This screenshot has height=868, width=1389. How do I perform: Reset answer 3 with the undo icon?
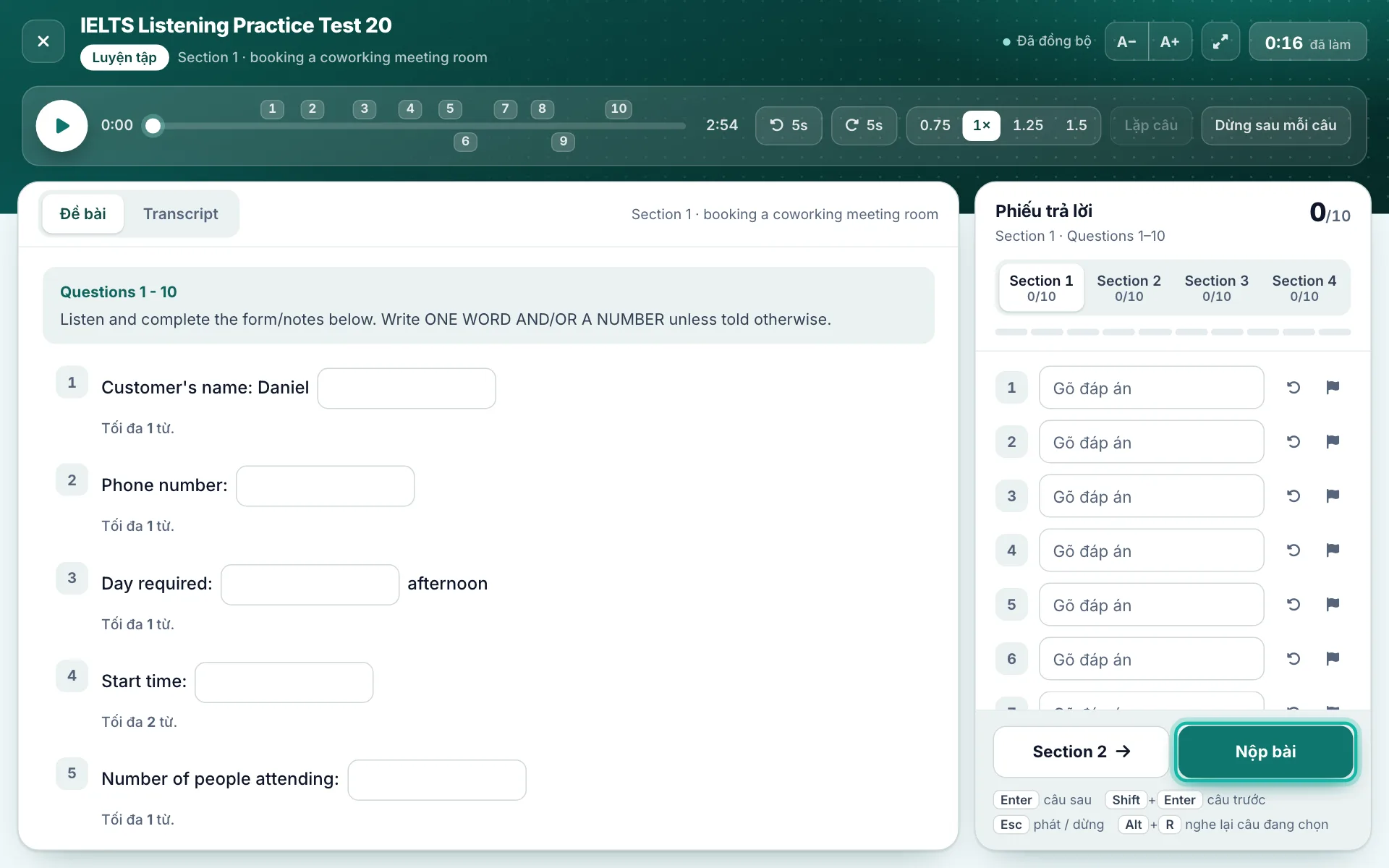[x=1294, y=496]
